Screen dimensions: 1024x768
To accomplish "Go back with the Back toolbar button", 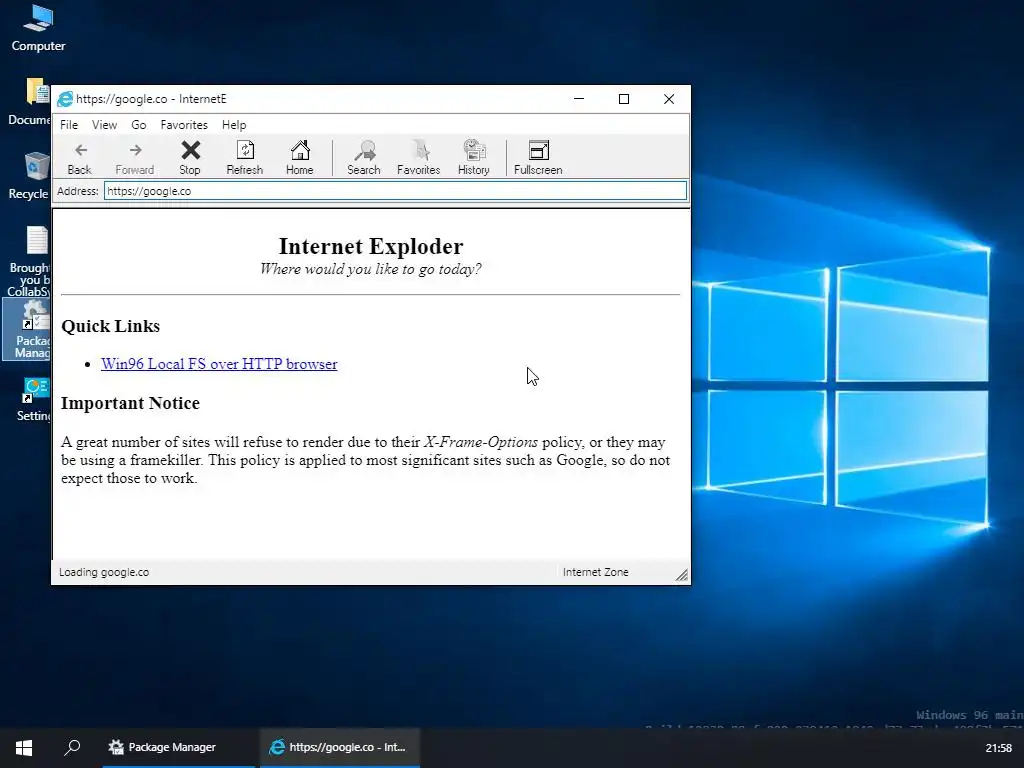I will tap(80, 158).
